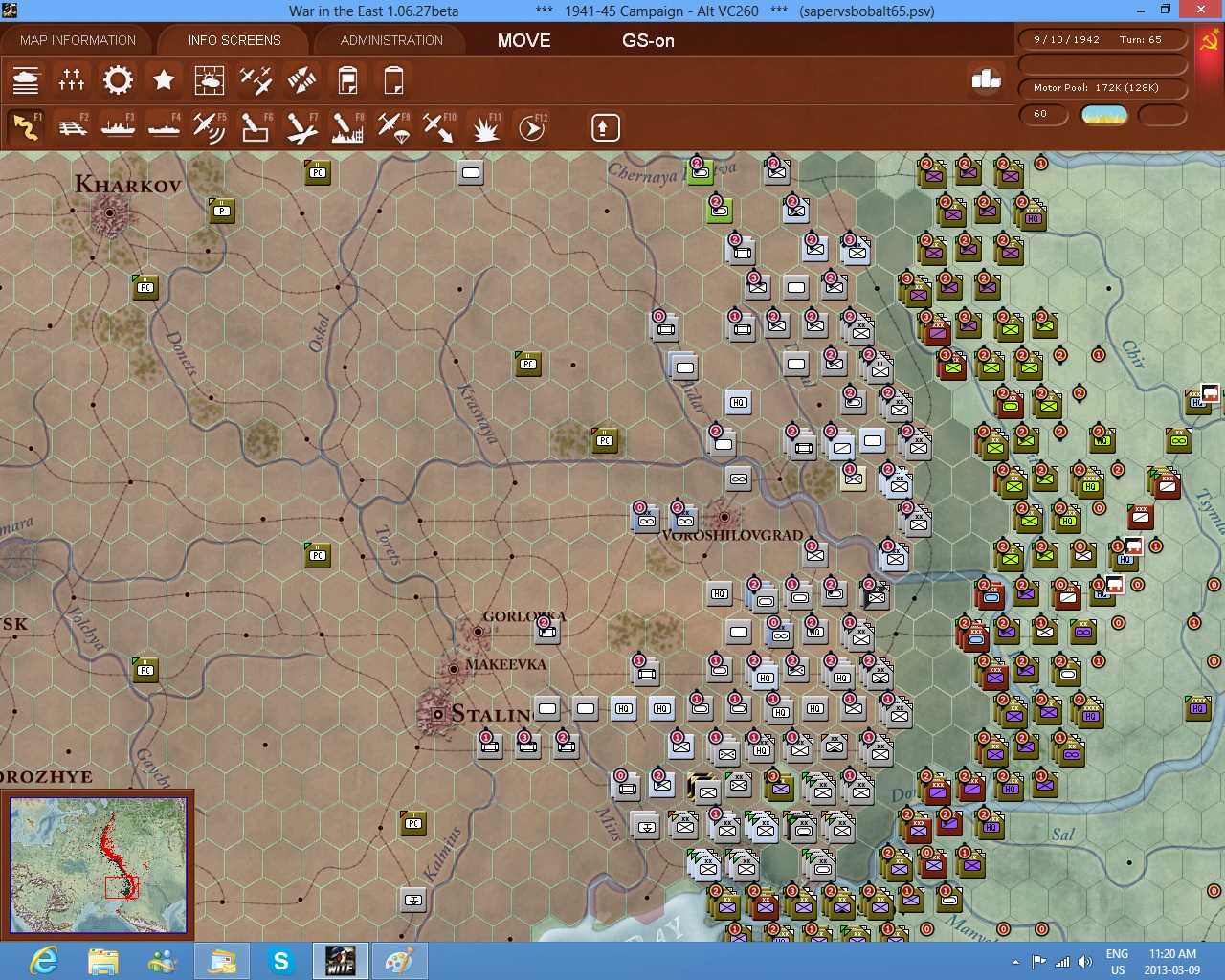The width and height of the screenshot is (1225, 980).
Task: Open File Explorer from taskbar
Action: [103, 961]
